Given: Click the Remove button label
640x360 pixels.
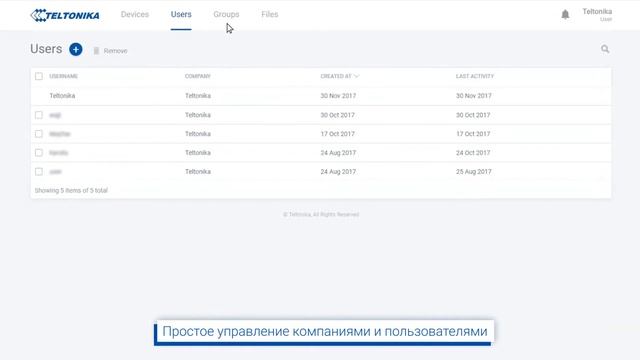Looking at the screenshot, I should pos(116,51).
